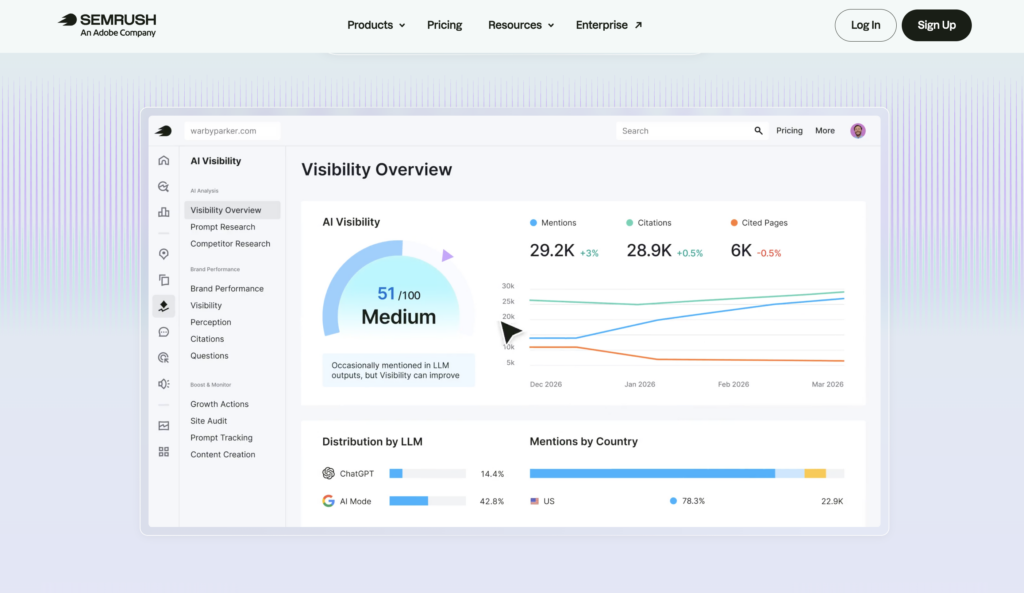This screenshot has height=593, width=1024.
Task: Click the Log In button
Action: point(865,25)
